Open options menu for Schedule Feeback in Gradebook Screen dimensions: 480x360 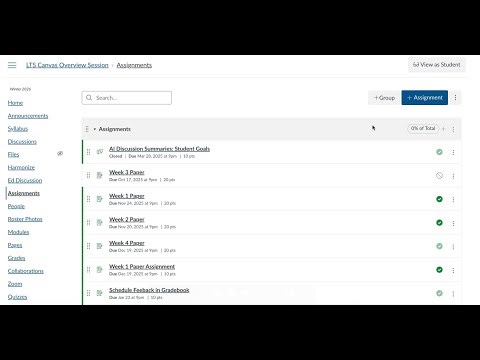[x=453, y=294]
